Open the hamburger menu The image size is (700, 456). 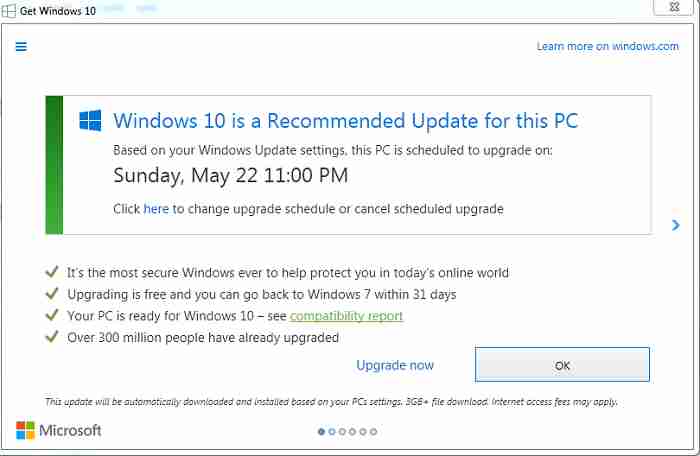coord(21,46)
